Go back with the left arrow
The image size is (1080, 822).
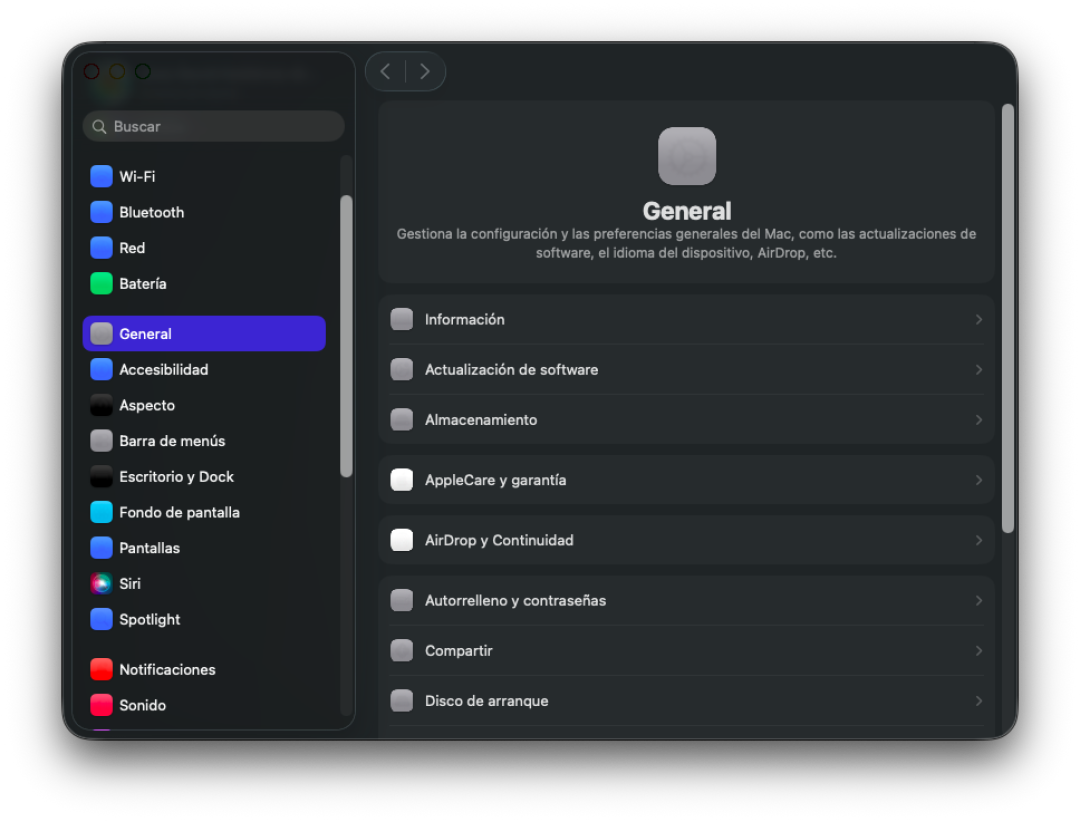pos(386,72)
